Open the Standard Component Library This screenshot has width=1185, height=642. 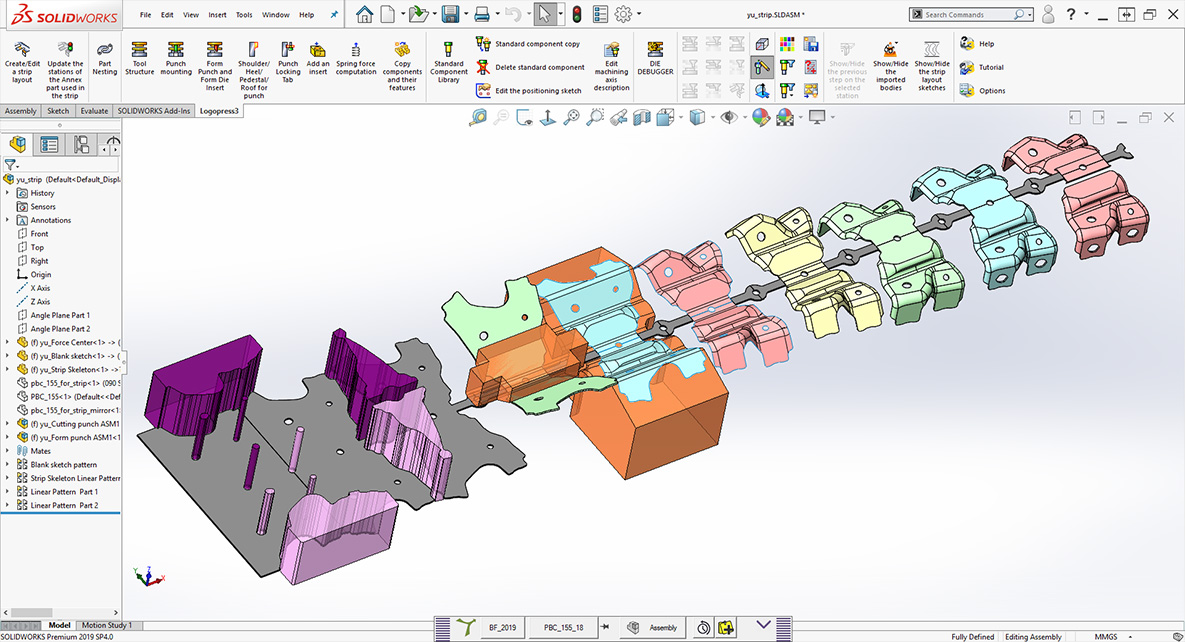pyautogui.click(x=448, y=62)
